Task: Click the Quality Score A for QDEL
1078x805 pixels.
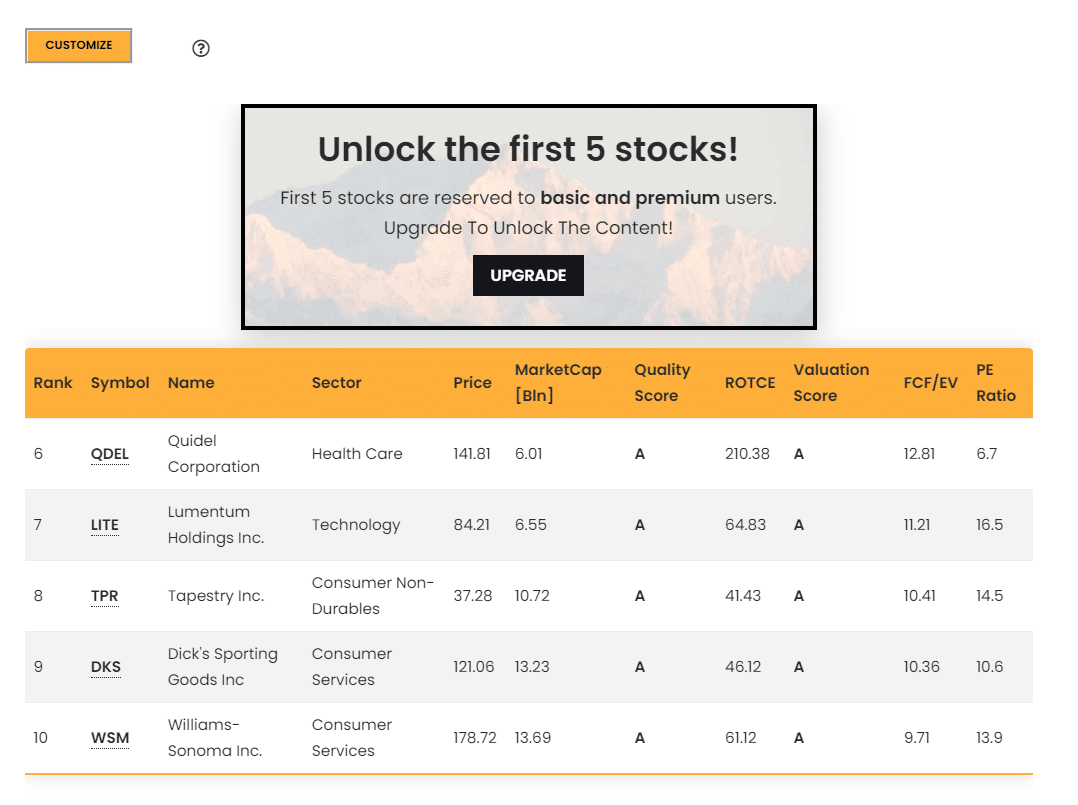Action: (x=639, y=454)
